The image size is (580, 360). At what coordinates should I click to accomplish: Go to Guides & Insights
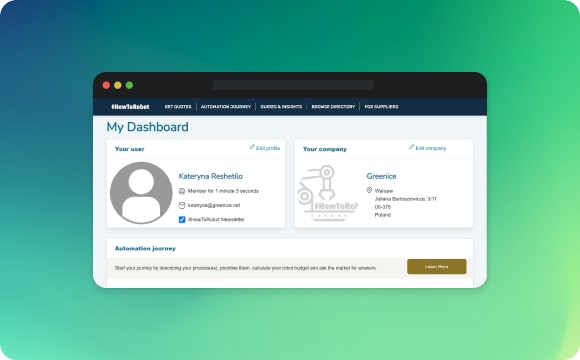[x=281, y=107]
